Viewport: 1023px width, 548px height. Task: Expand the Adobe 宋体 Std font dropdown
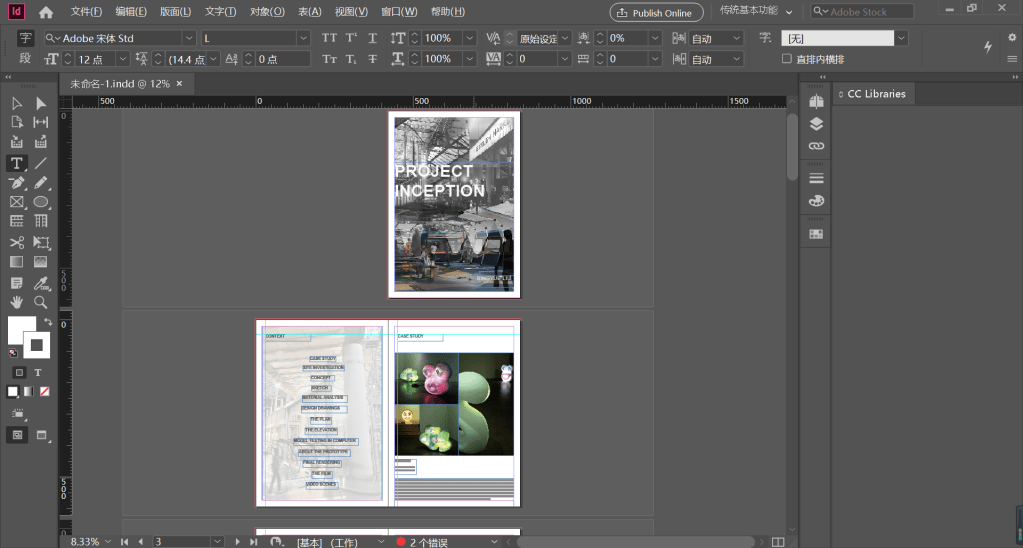point(189,38)
